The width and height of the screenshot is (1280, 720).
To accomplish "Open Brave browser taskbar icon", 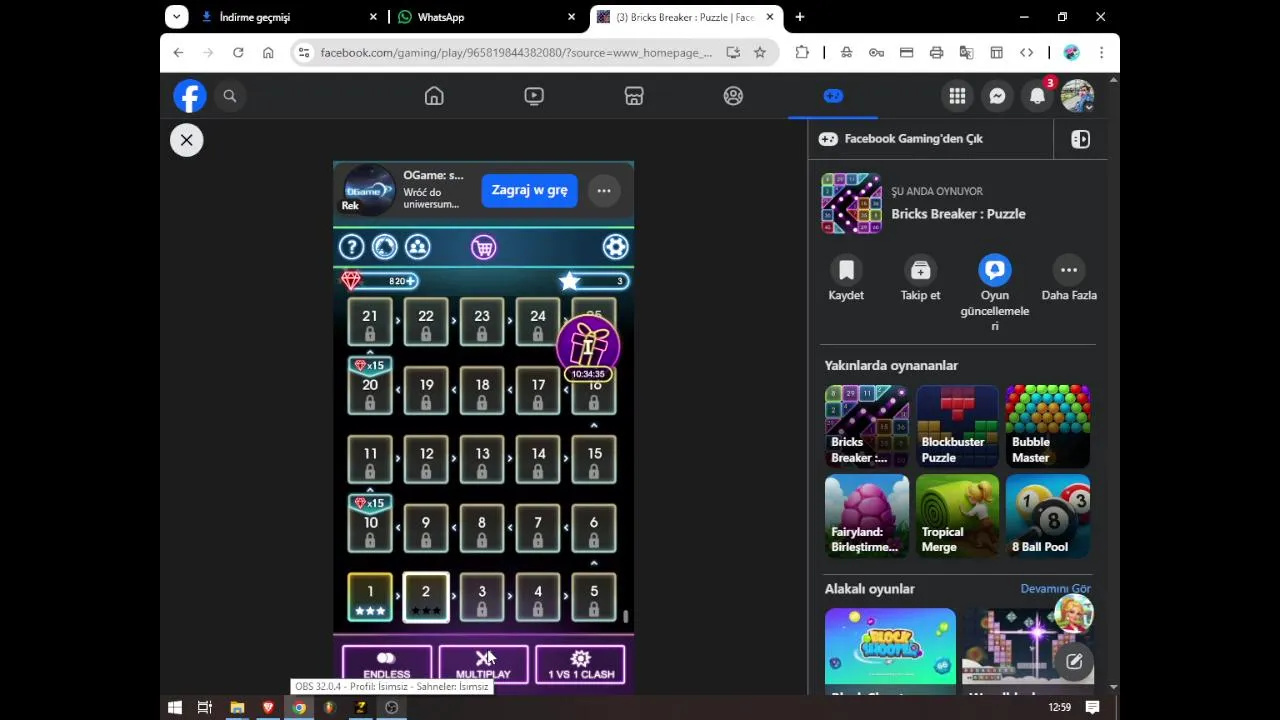I will point(268,707).
